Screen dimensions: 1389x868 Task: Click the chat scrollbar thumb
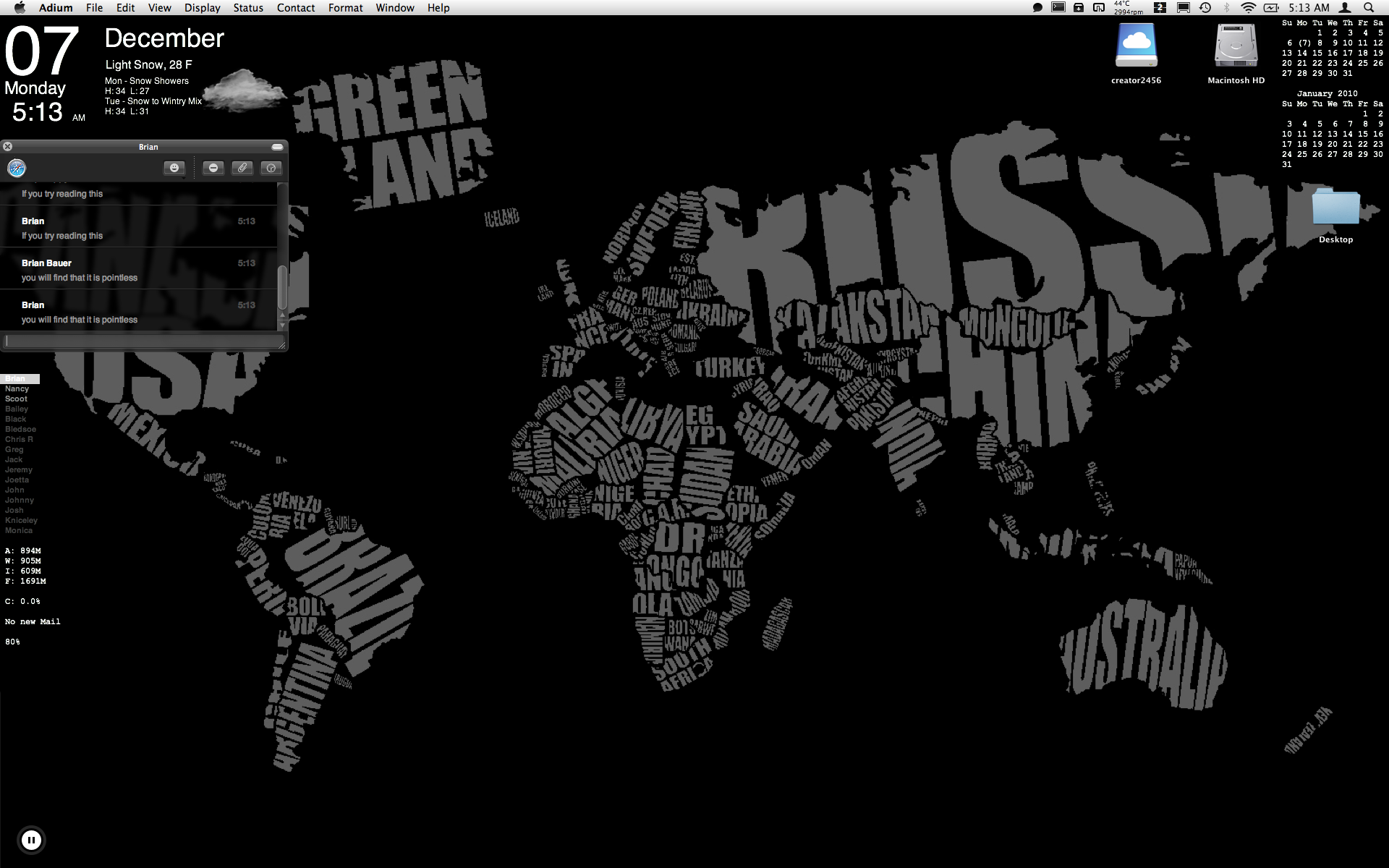[x=283, y=287]
